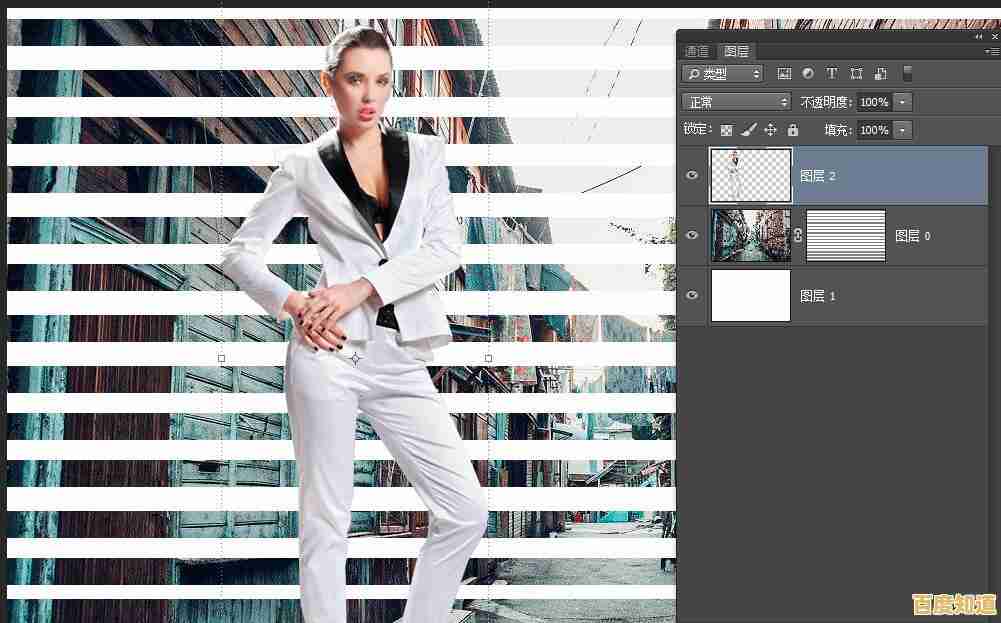Switch to the 通道 tab
1001x623 pixels.
pos(697,51)
